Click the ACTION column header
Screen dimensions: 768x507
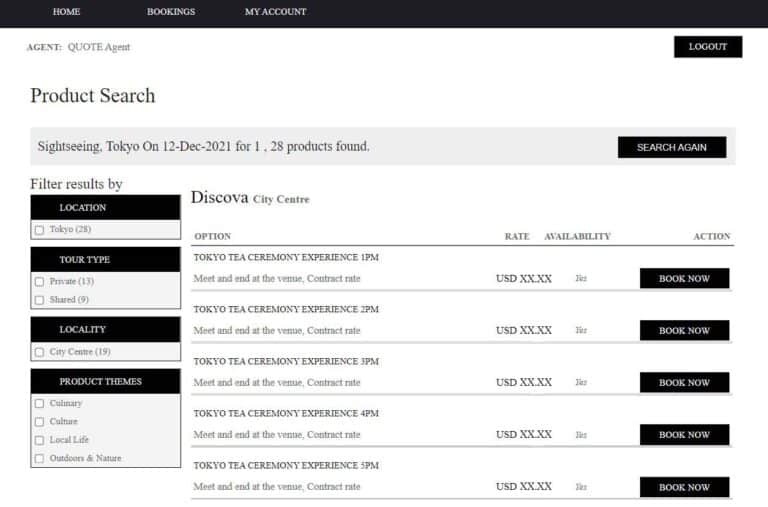coord(712,236)
